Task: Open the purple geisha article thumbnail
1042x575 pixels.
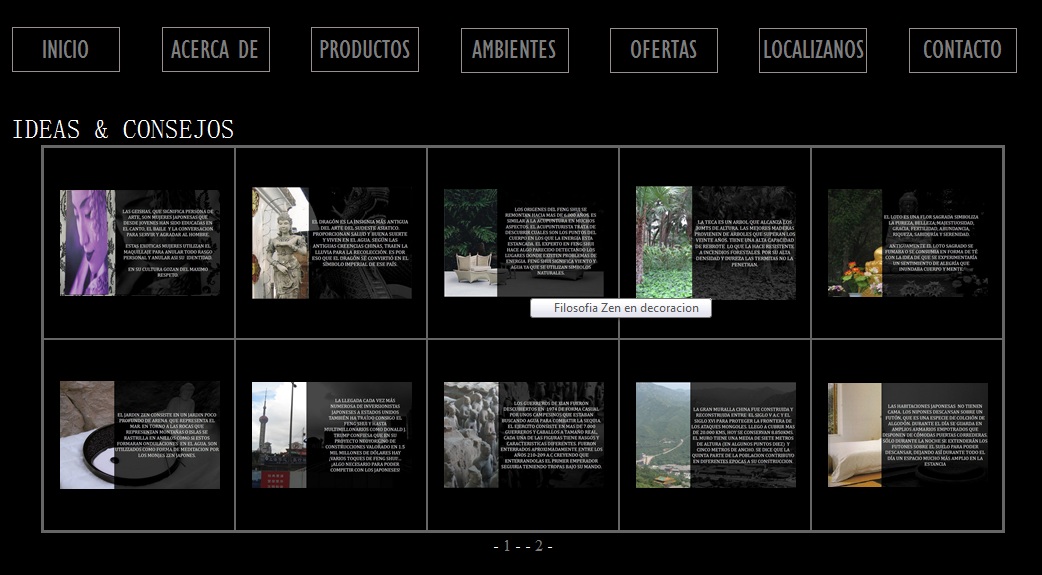Action: click(x=139, y=243)
